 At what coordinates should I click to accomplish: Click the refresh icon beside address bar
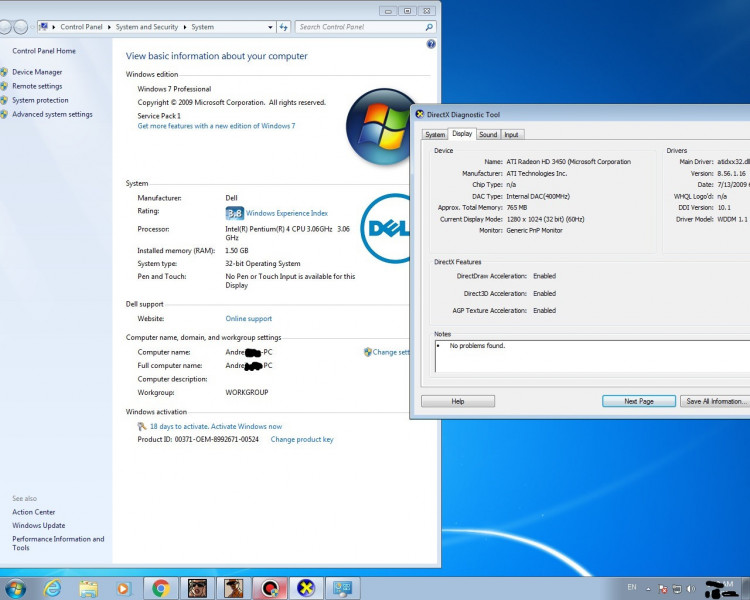(x=284, y=27)
